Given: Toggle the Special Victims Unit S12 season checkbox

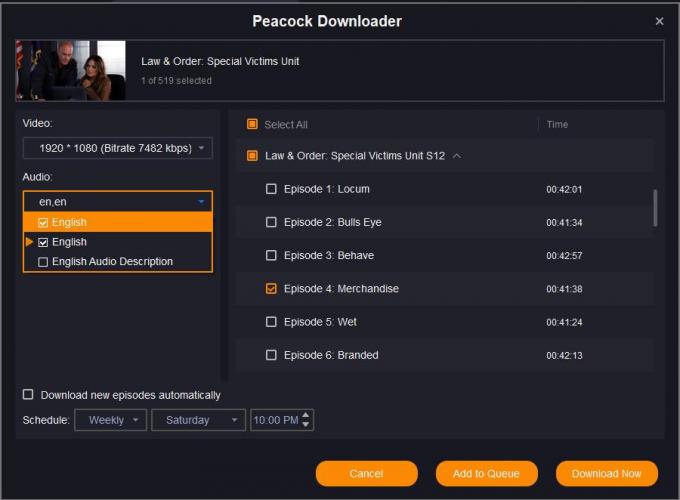Looking at the screenshot, I should click(252, 156).
